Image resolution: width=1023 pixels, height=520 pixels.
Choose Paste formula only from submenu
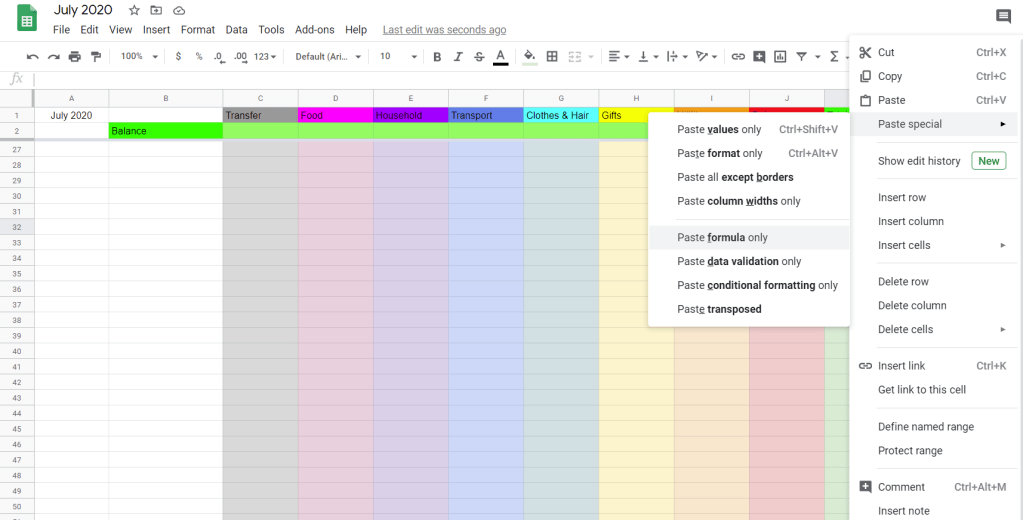[x=722, y=238]
